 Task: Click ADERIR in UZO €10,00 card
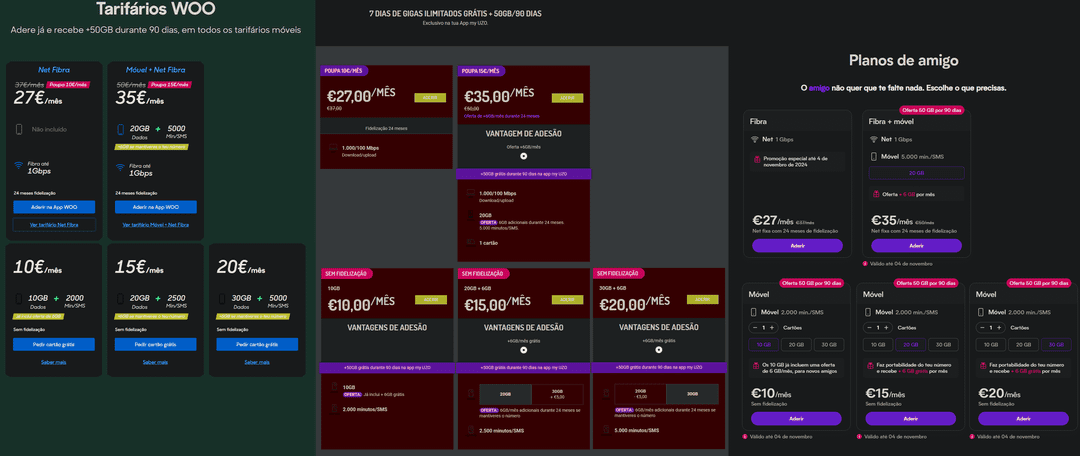[430, 300]
